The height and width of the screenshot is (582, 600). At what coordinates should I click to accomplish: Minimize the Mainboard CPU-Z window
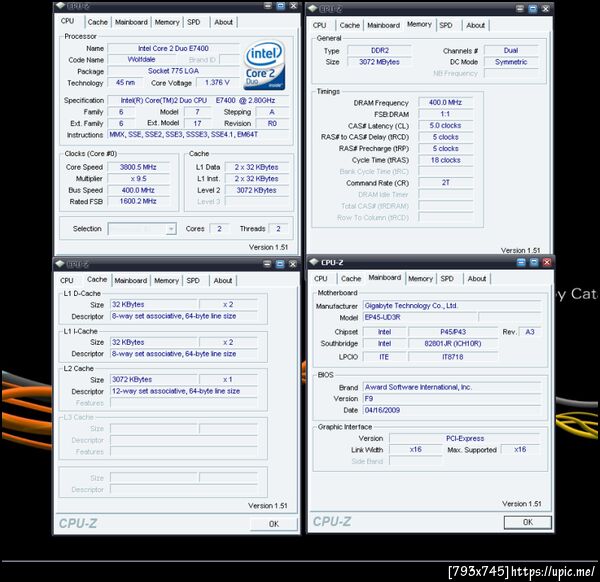pos(521,262)
